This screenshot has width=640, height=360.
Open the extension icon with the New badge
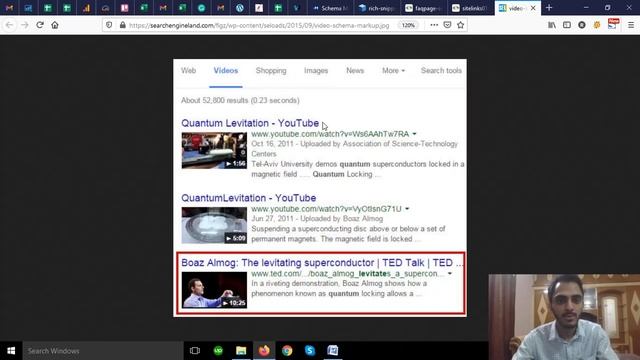tap(613, 24)
